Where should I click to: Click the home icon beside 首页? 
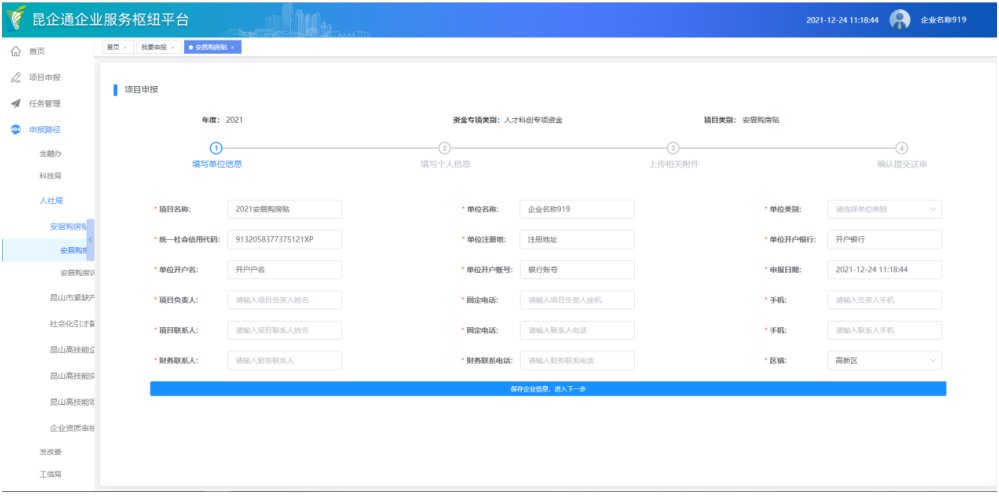(x=15, y=51)
